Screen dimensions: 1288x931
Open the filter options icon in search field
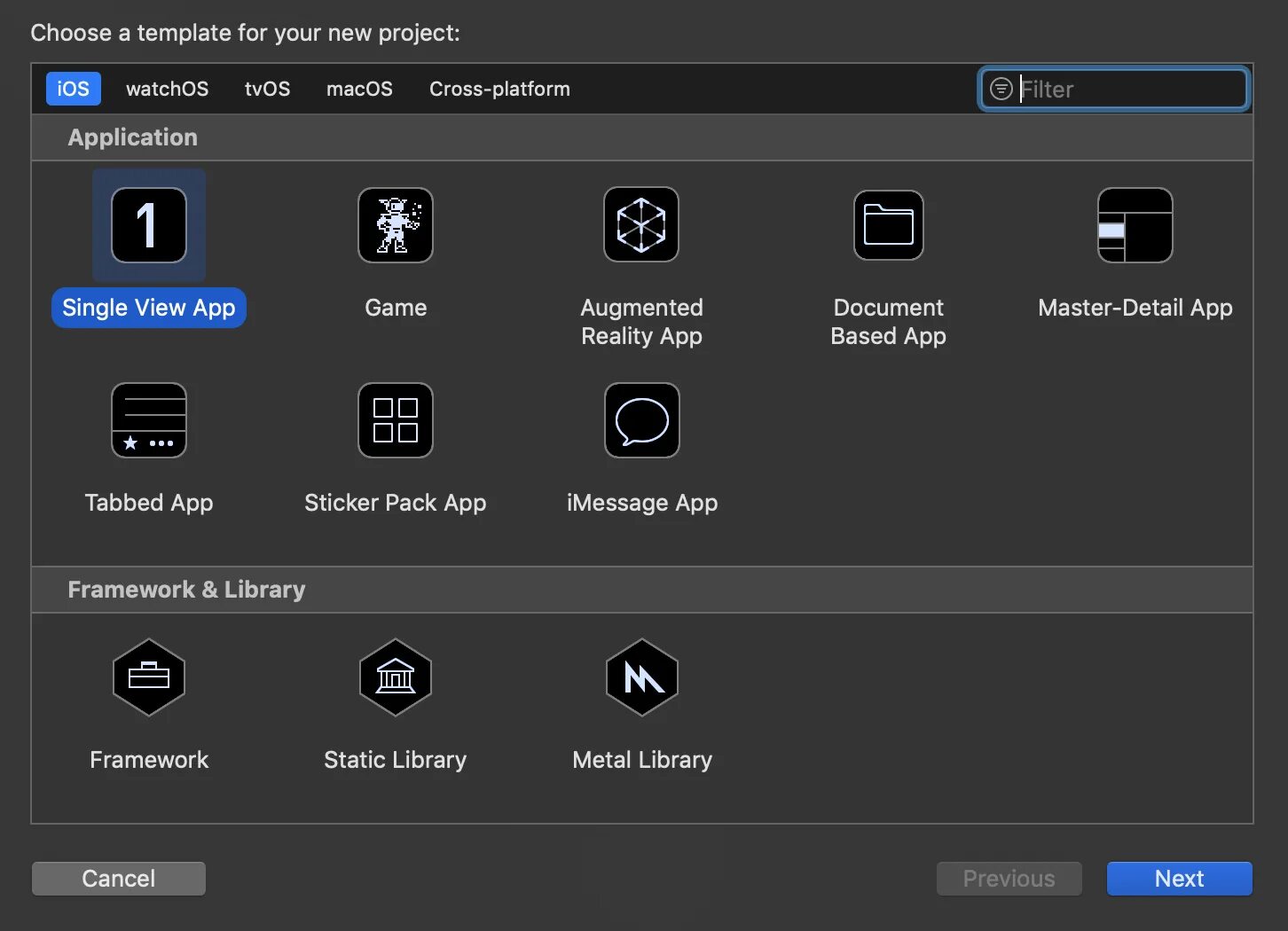pos(1001,89)
